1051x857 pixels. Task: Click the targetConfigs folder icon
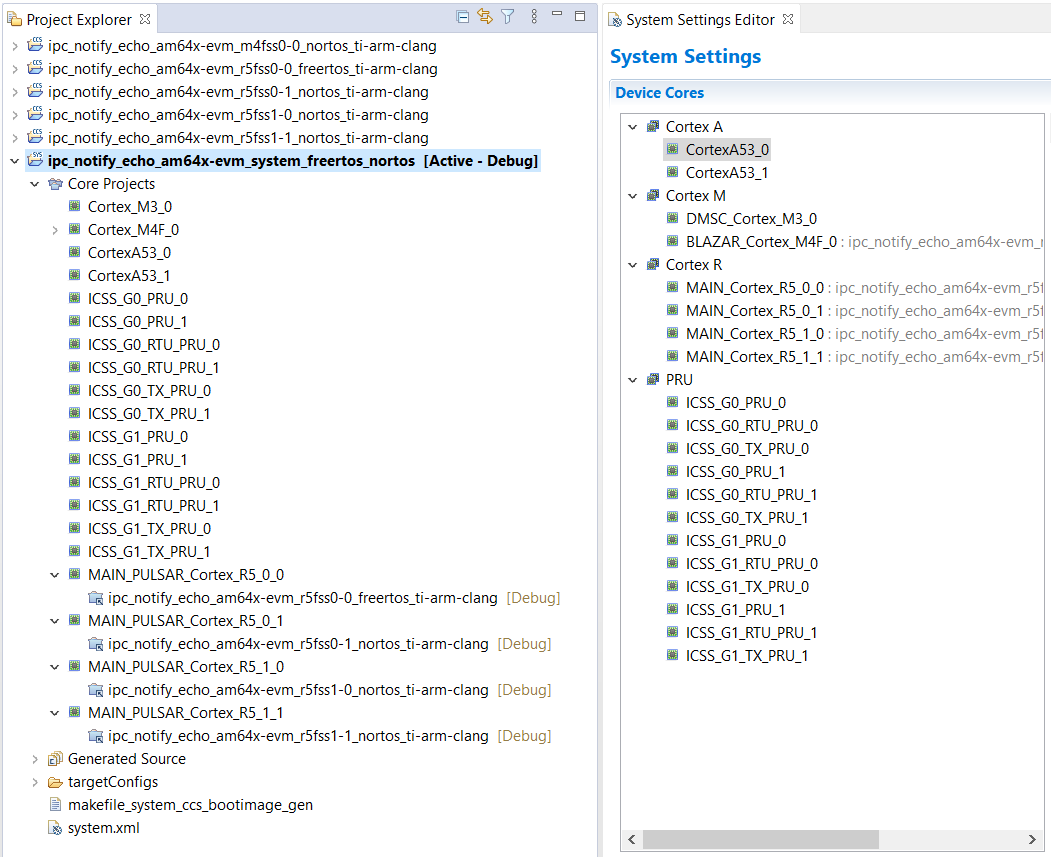(55, 782)
